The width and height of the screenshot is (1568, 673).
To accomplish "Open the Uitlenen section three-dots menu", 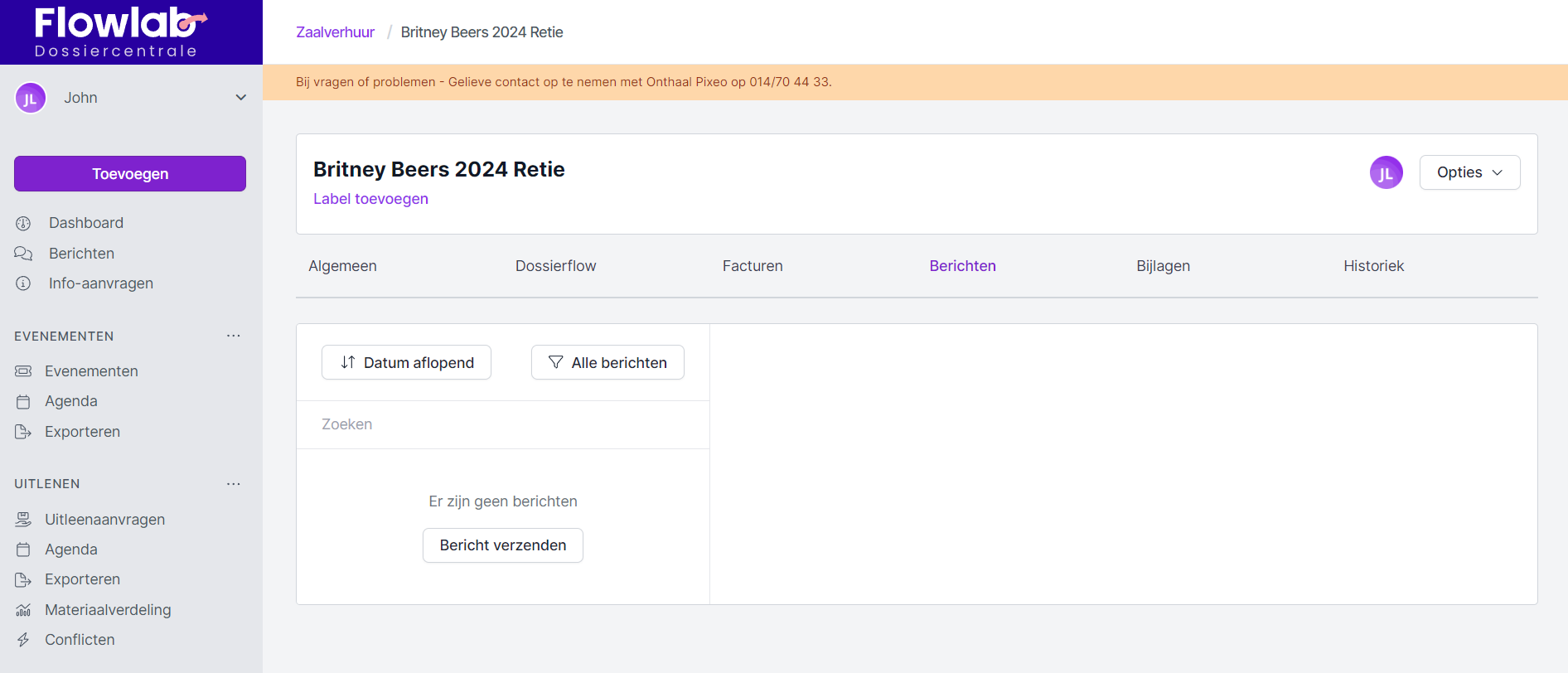I will (234, 484).
